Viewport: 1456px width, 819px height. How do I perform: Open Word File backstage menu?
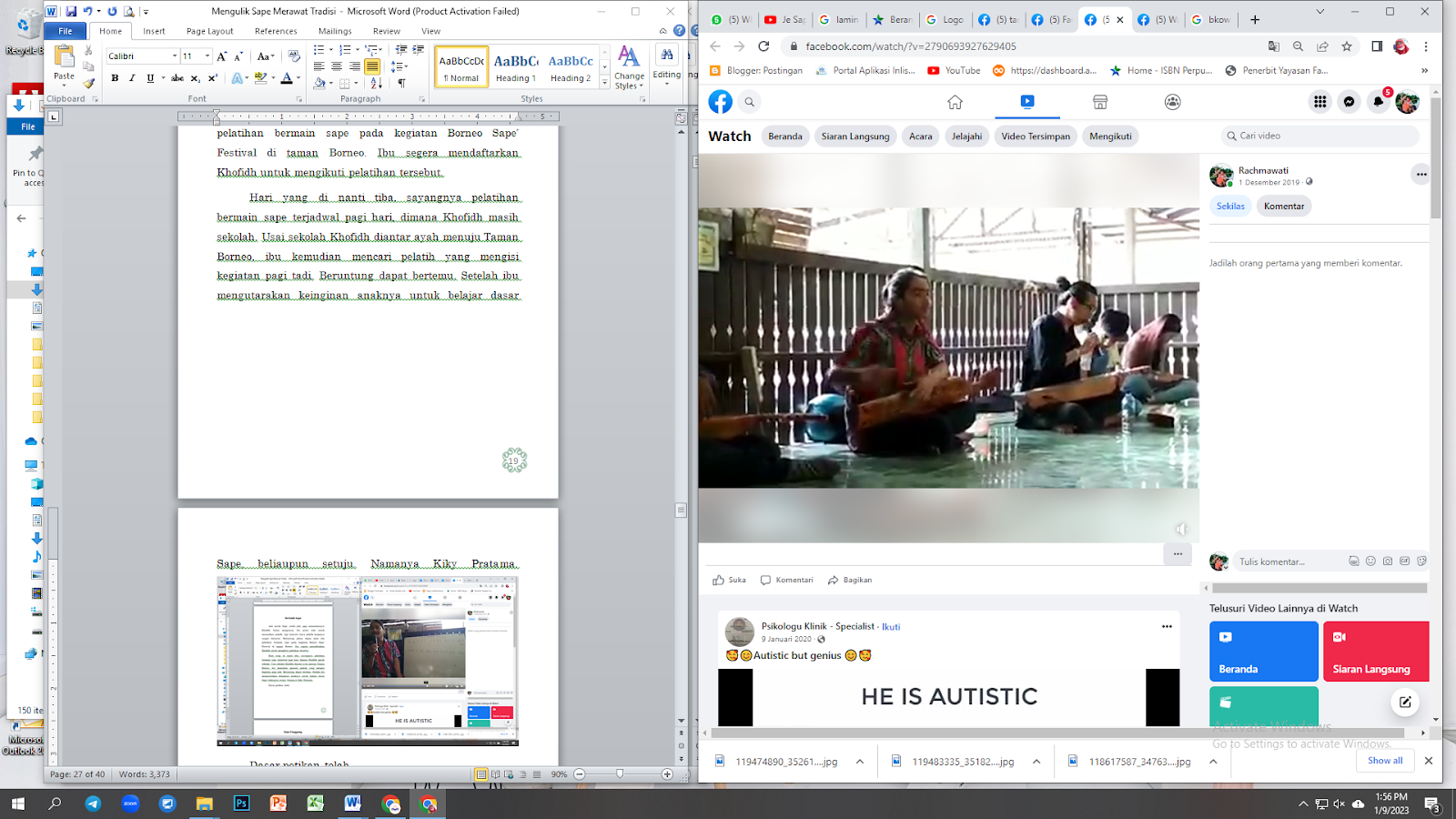66,31
